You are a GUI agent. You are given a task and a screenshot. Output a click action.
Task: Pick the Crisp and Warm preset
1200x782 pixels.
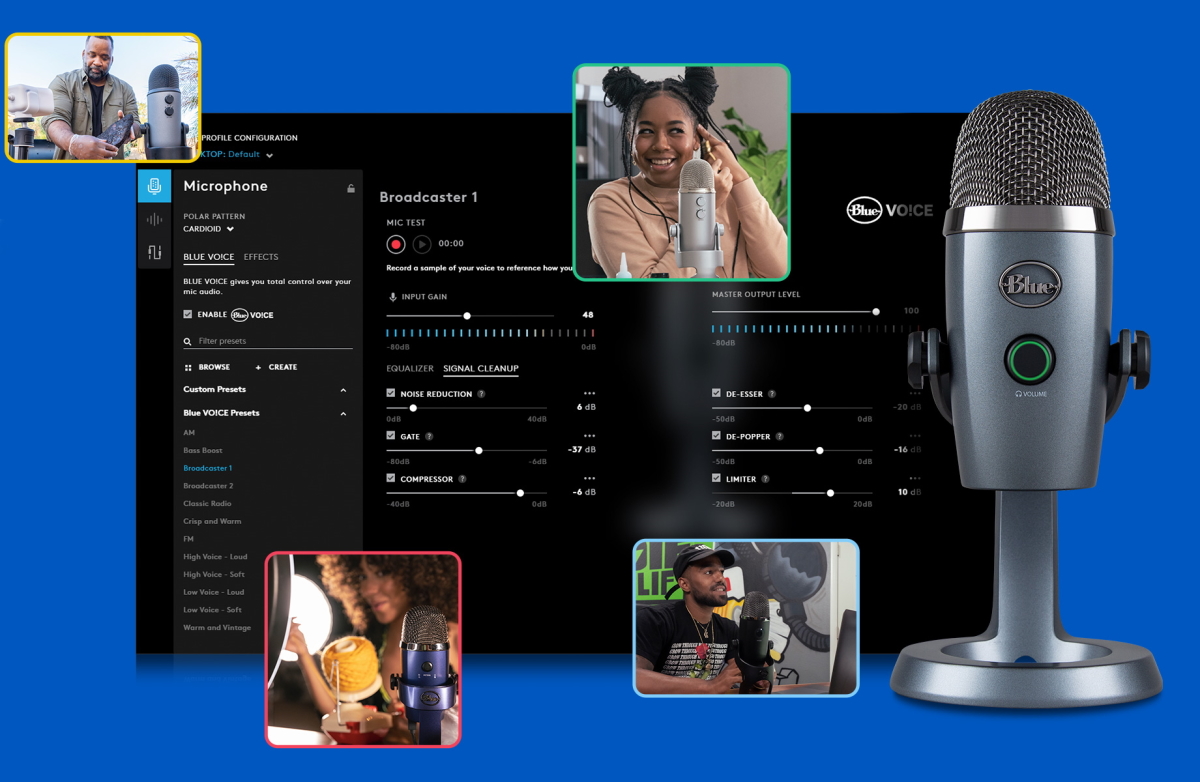pos(212,521)
